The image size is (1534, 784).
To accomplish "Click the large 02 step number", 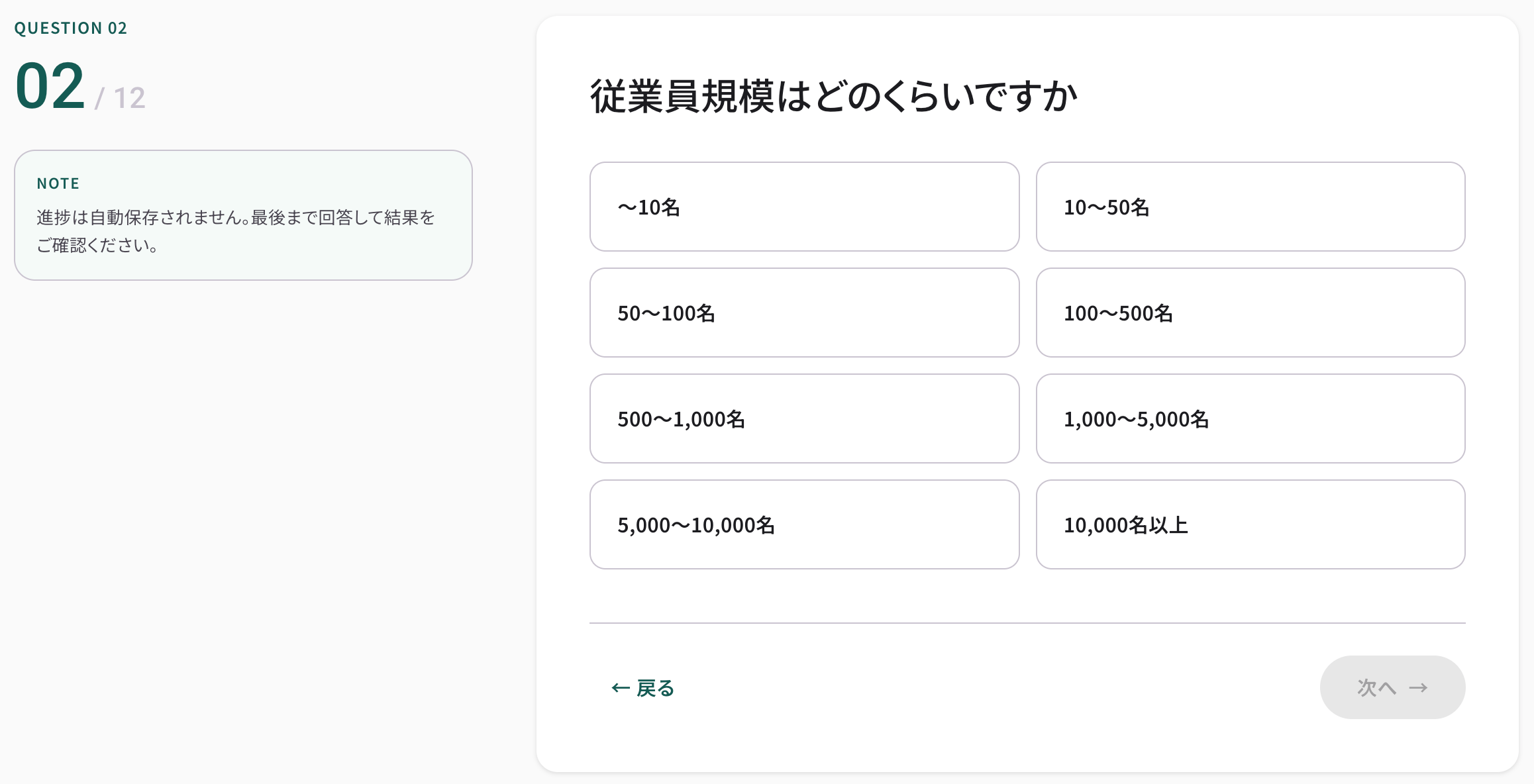I will coord(50,86).
